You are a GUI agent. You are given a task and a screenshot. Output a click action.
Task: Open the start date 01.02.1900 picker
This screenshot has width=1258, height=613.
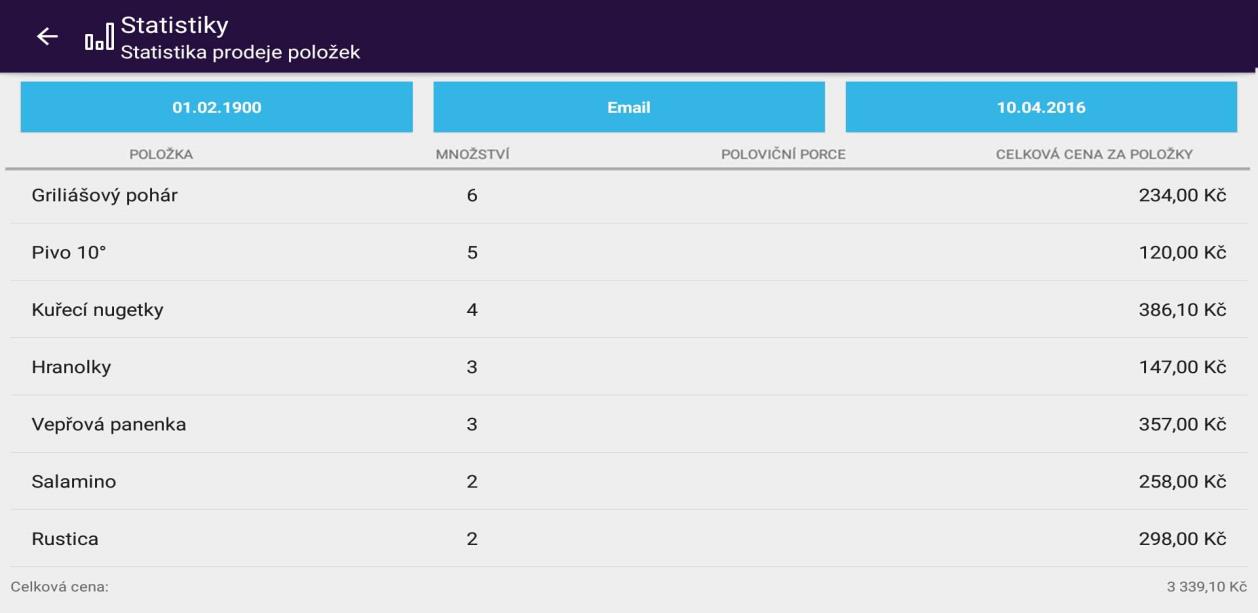[217, 108]
